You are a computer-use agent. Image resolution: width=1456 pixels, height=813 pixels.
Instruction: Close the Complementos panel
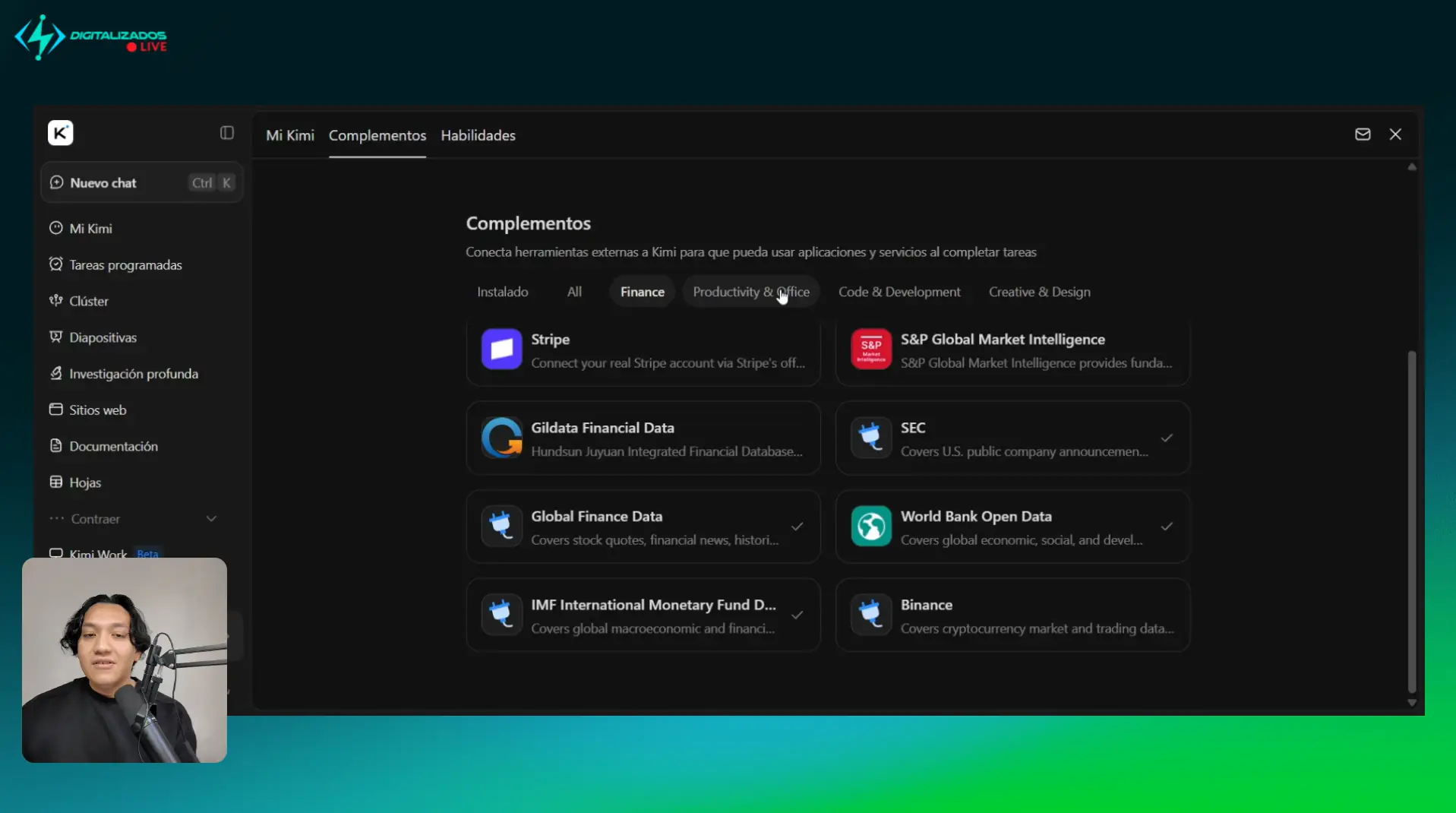(x=1395, y=134)
